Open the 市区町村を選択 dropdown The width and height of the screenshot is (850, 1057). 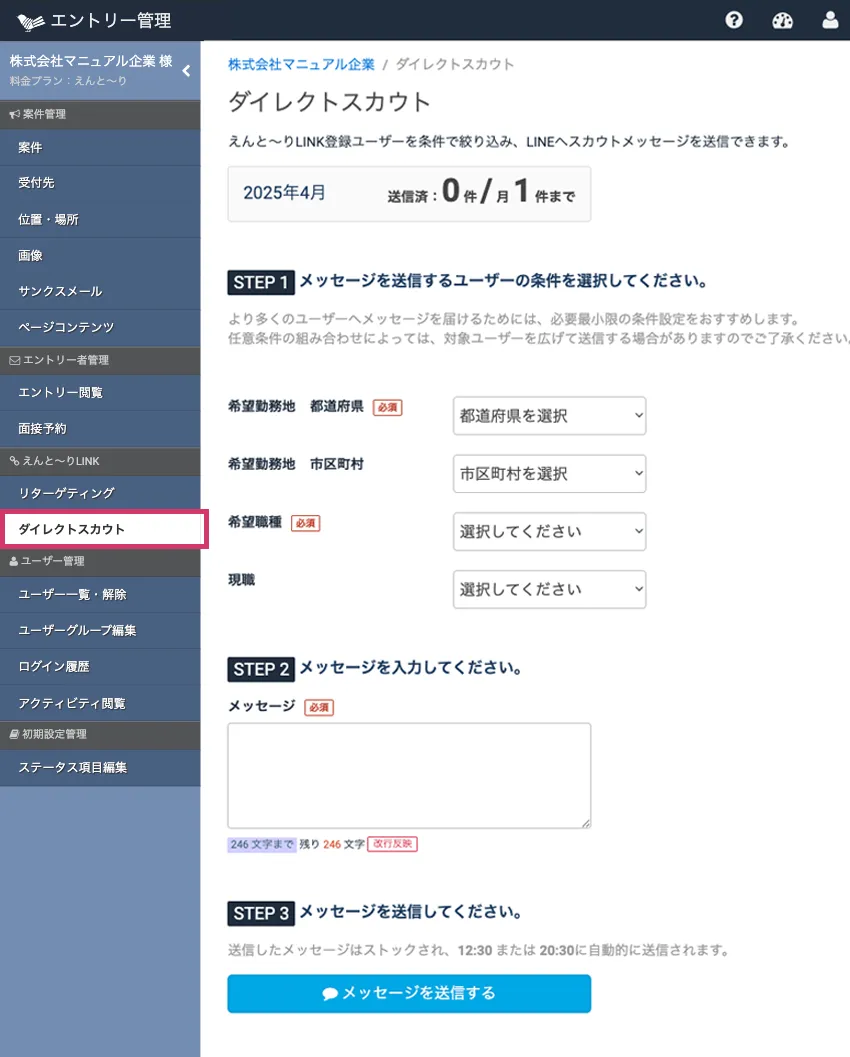pyautogui.click(x=549, y=474)
